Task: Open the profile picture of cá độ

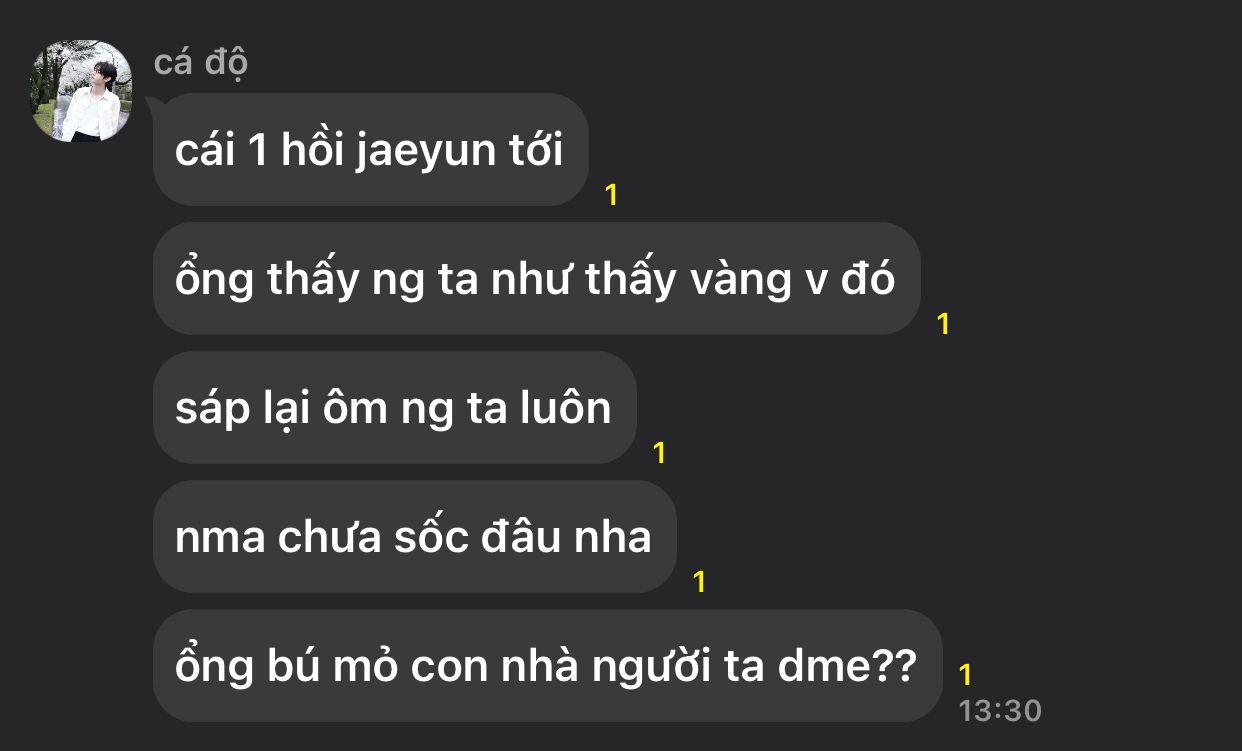Action: [x=82, y=92]
